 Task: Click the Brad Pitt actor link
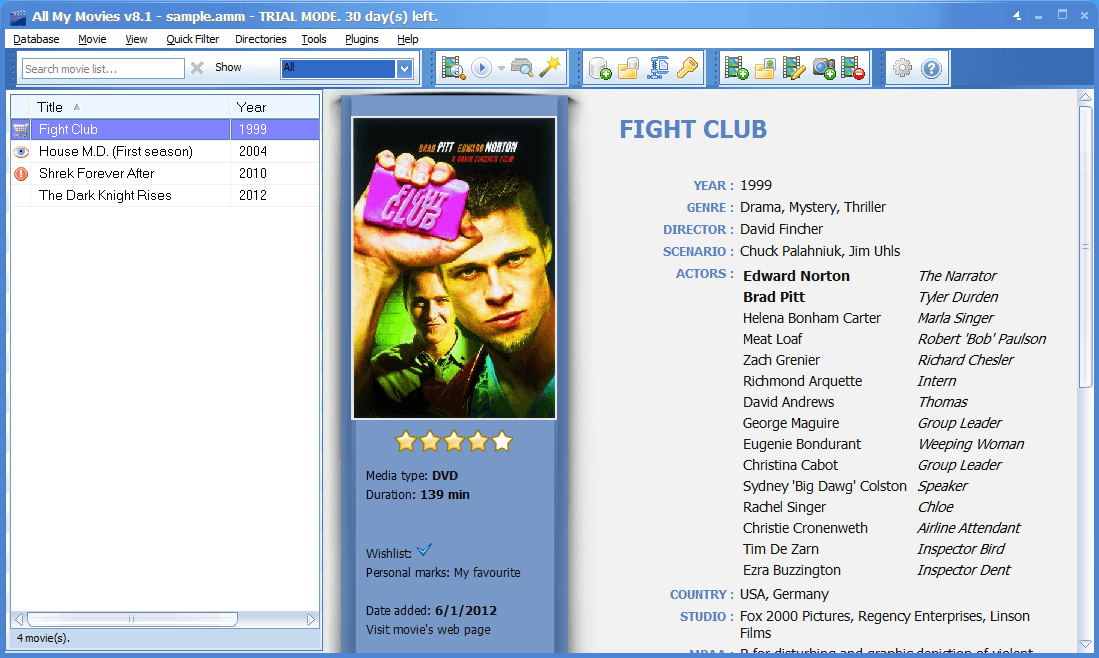774,297
